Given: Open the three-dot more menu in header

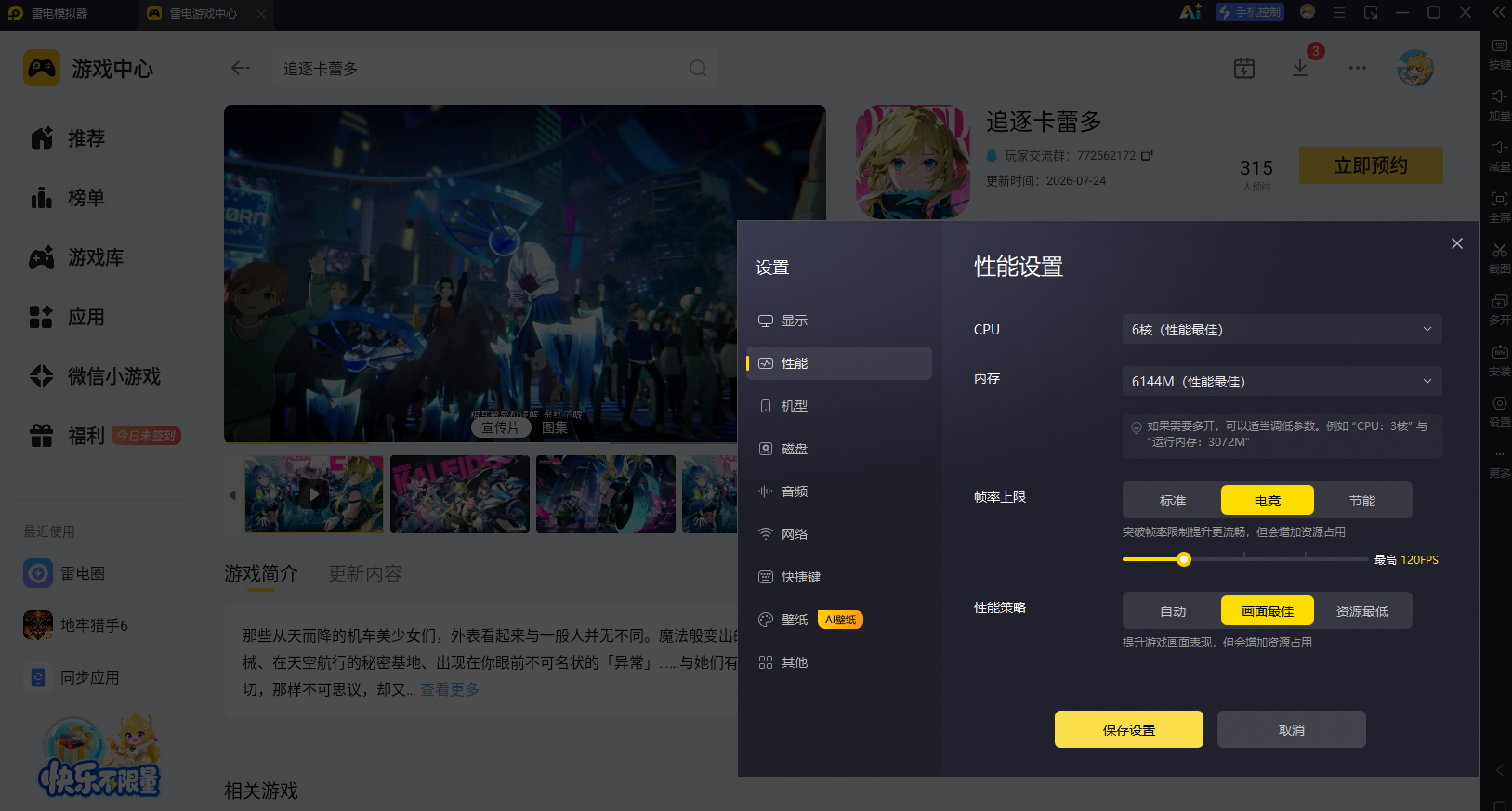Looking at the screenshot, I should tap(1358, 68).
